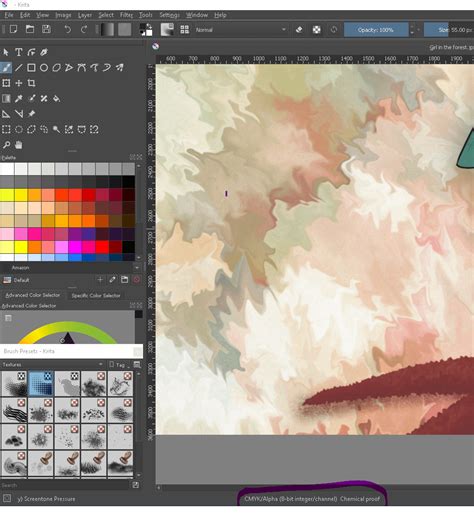Click the reload original preset icon
Screen dimensions: 474x525
(x=333, y=30)
